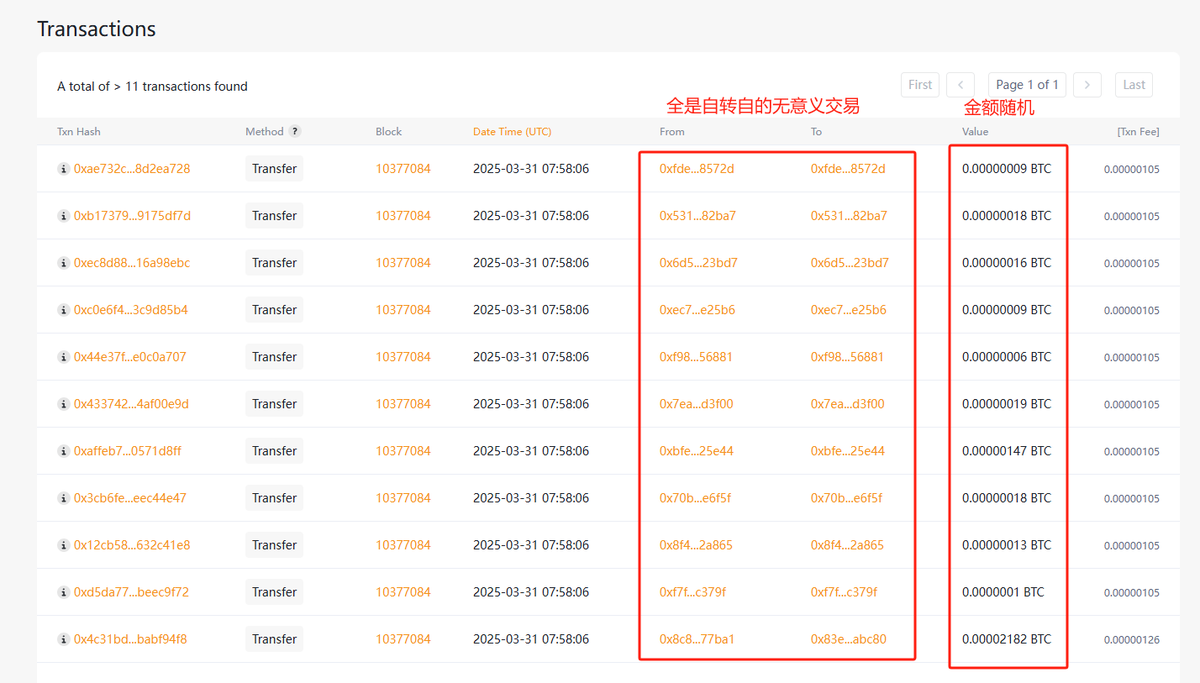The width and height of the screenshot is (1200, 683).
Task: Open From address 0xf98...56881
Action: click(696, 357)
